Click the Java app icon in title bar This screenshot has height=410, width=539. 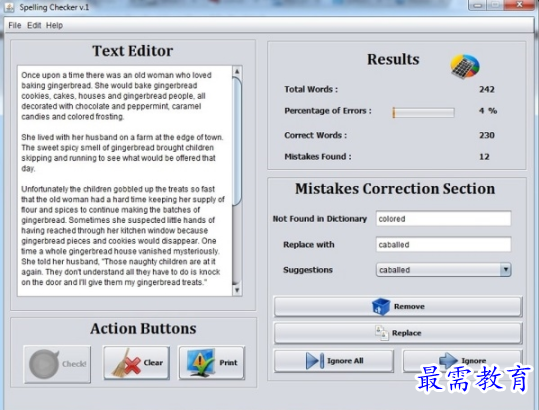pos(9,7)
